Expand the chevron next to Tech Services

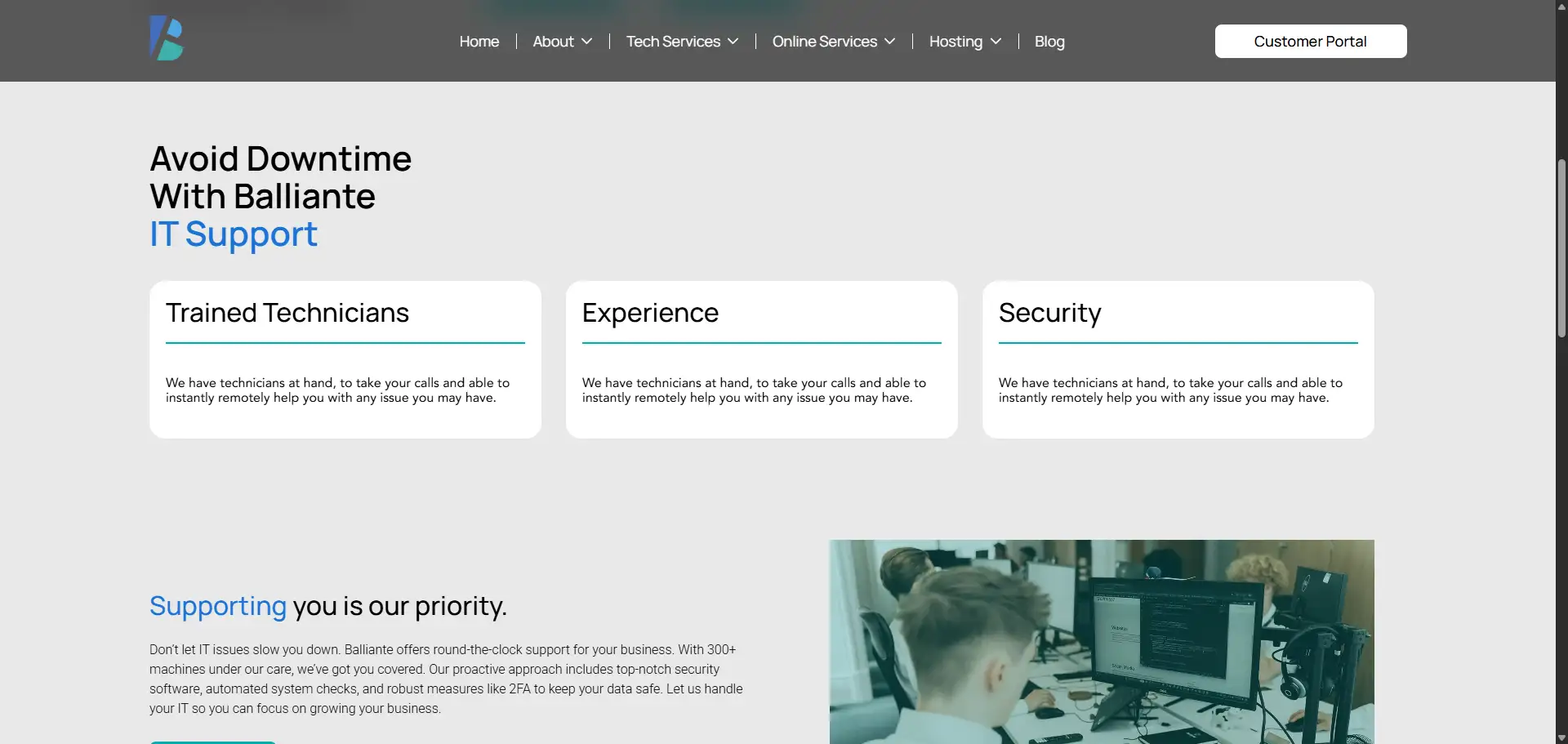coord(733,42)
